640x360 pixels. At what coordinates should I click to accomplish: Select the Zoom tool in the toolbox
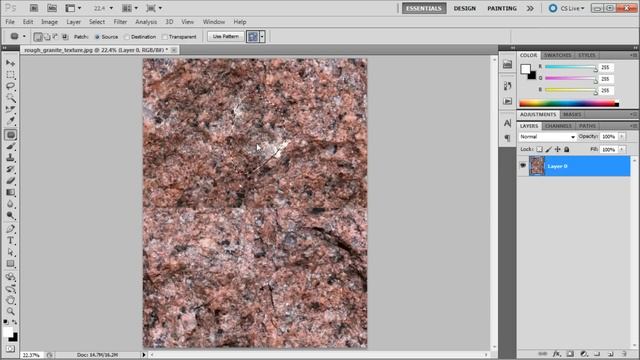(x=11, y=312)
